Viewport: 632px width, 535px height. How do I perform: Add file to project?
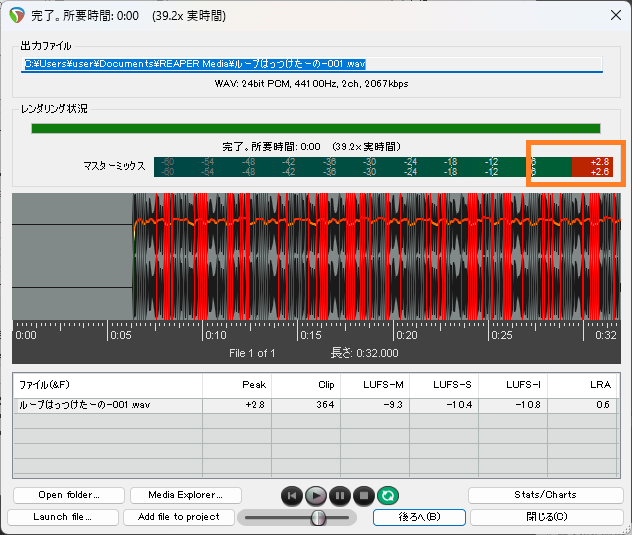[x=179, y=517]
